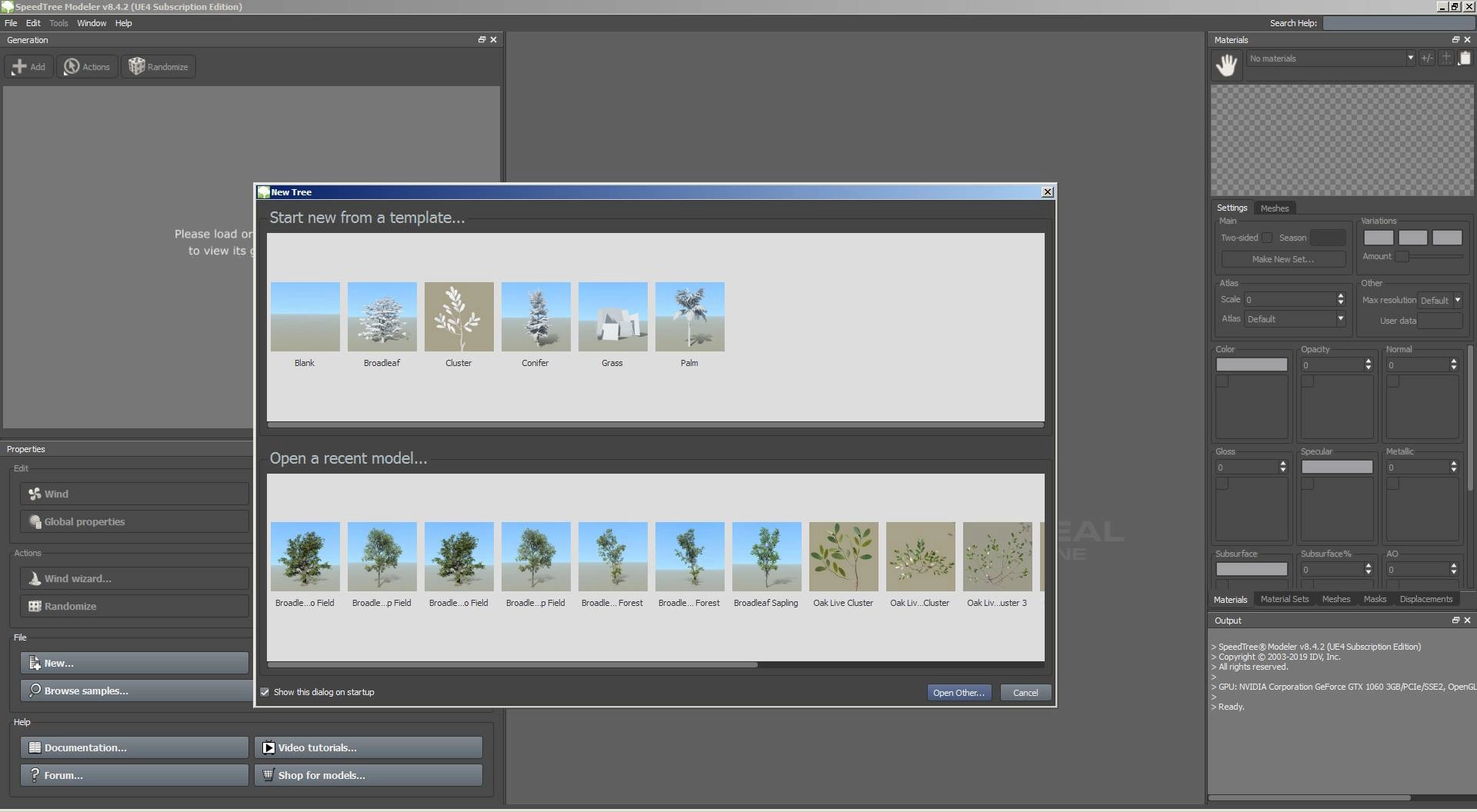Click the Wind button in Properties
The image size is (1477, 812).
click(x=135, y=494)
